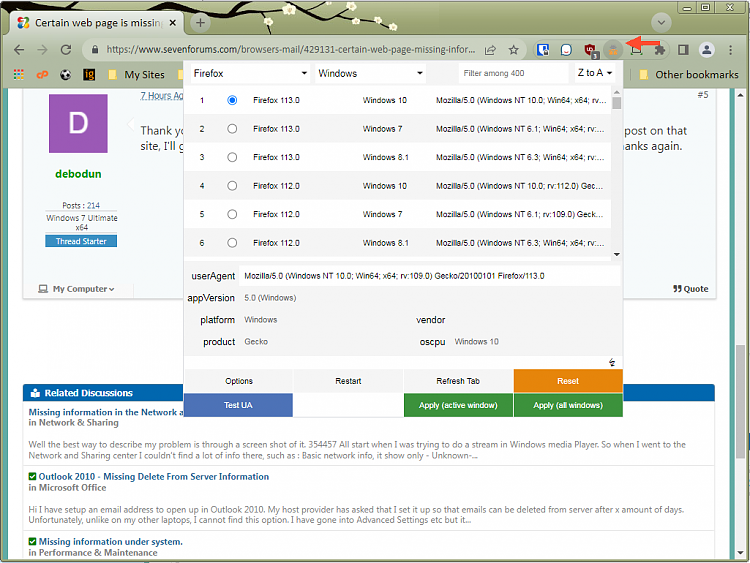Quote debodun's post

(690, 288)
